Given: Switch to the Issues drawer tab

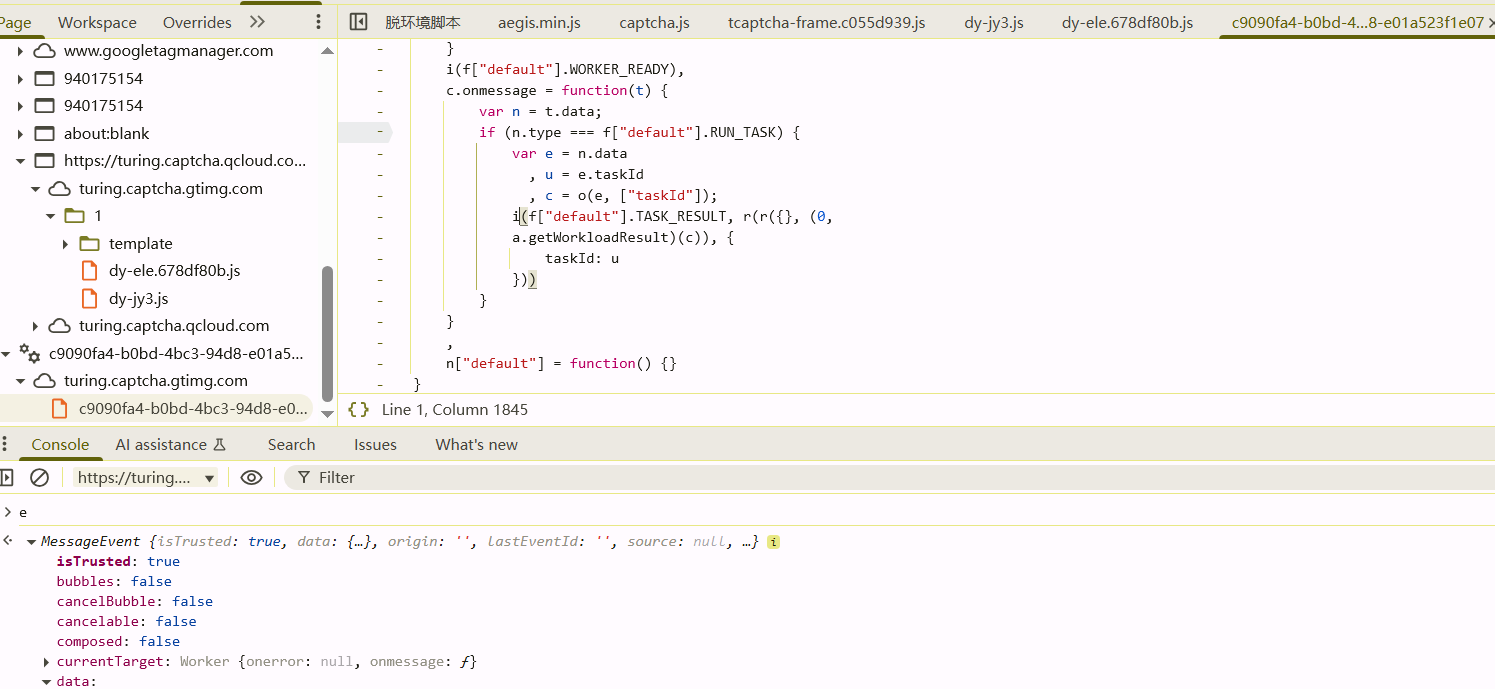Looking at the screenshot, I should tap(375, 445).
